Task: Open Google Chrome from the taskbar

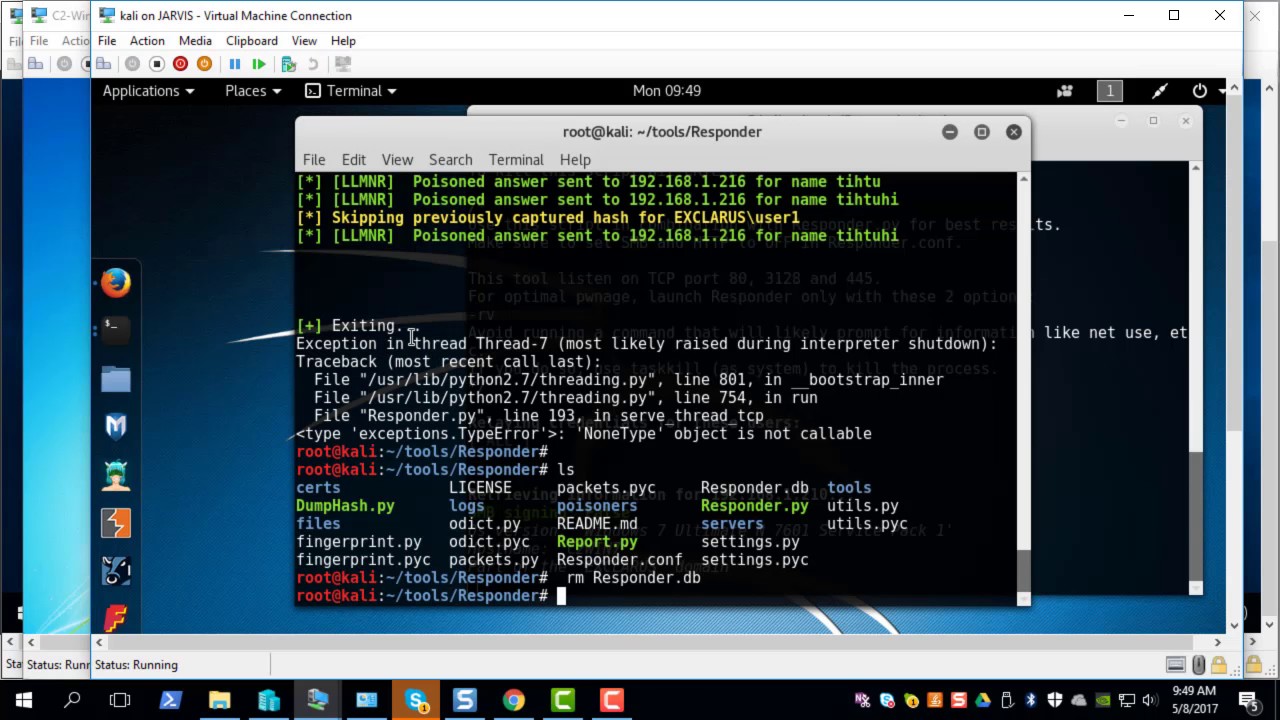Action: pyautogui.click(x=514, y=700)
